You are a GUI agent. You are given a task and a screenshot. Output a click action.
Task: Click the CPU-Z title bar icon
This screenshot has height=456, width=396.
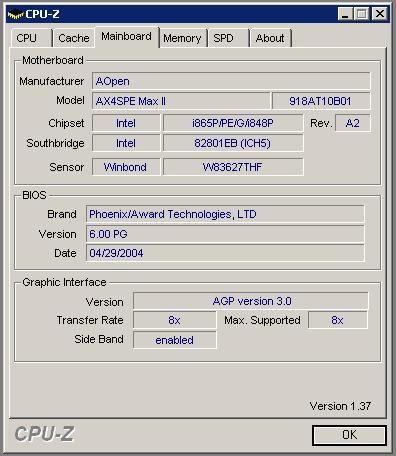coord(16,14)
